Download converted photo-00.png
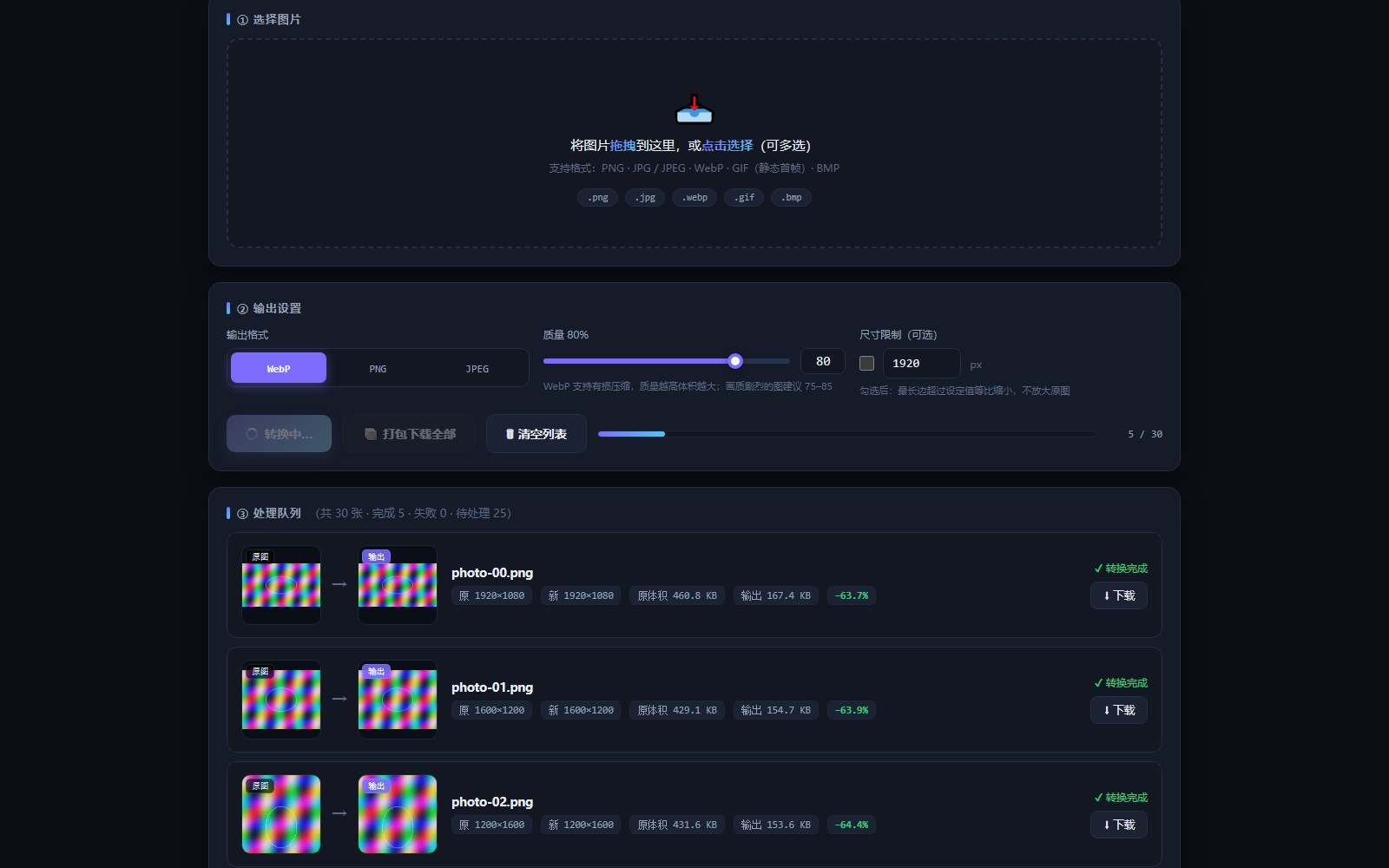 1119,595
